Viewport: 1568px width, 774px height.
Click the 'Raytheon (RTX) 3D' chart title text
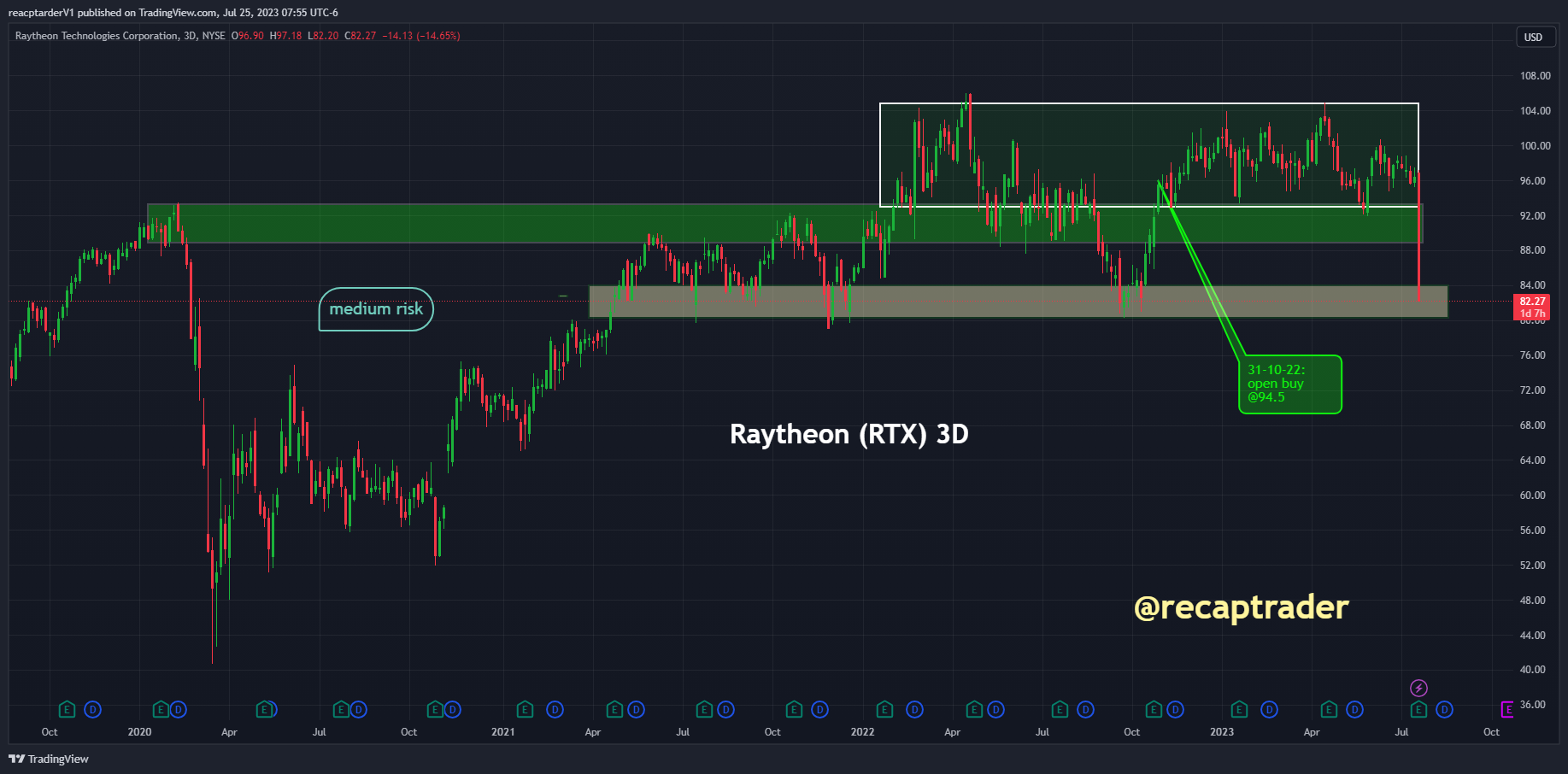click(849, 434)
